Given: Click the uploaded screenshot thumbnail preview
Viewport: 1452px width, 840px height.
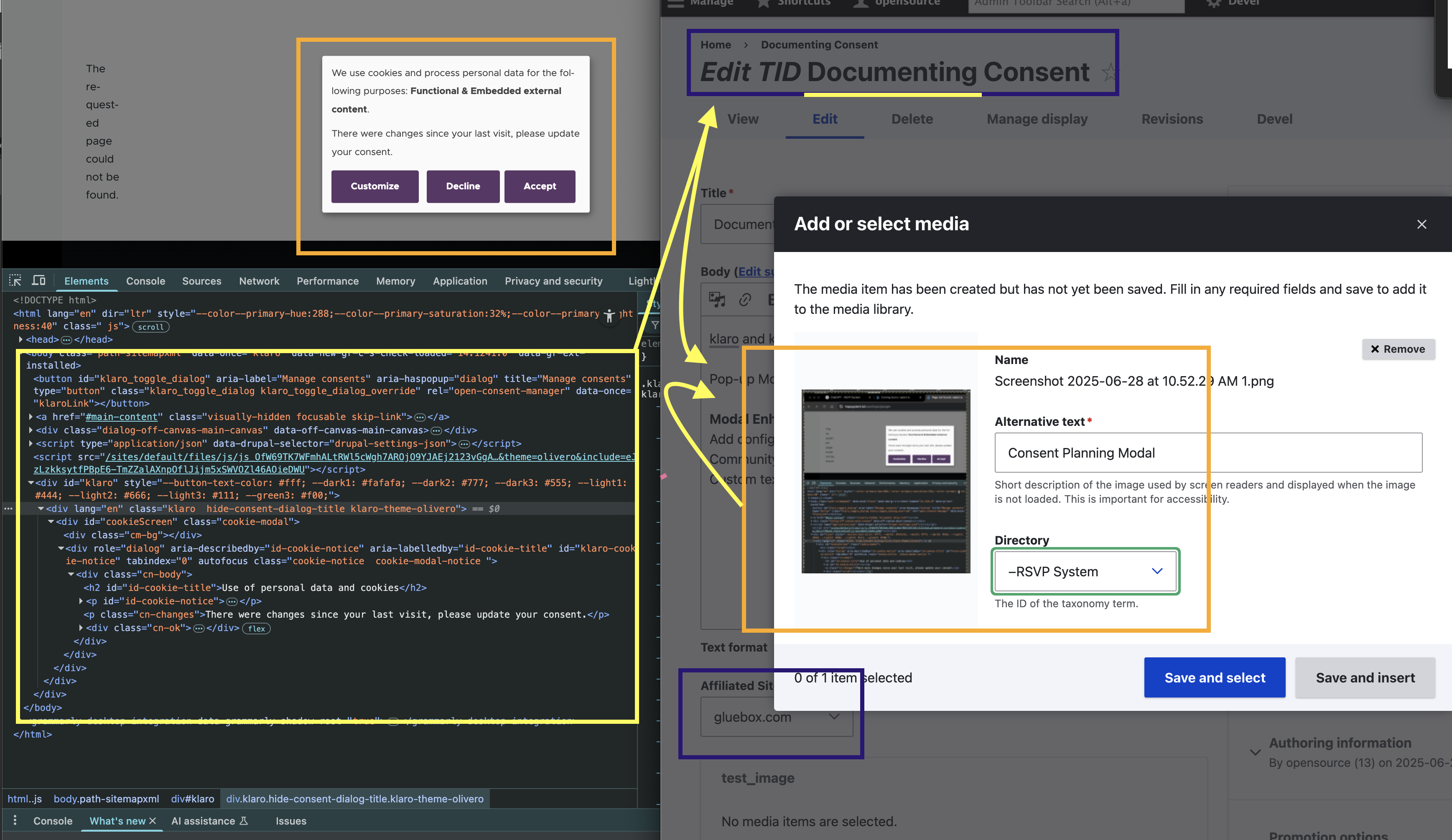Looking at the screenshot, I should point(886,482).
